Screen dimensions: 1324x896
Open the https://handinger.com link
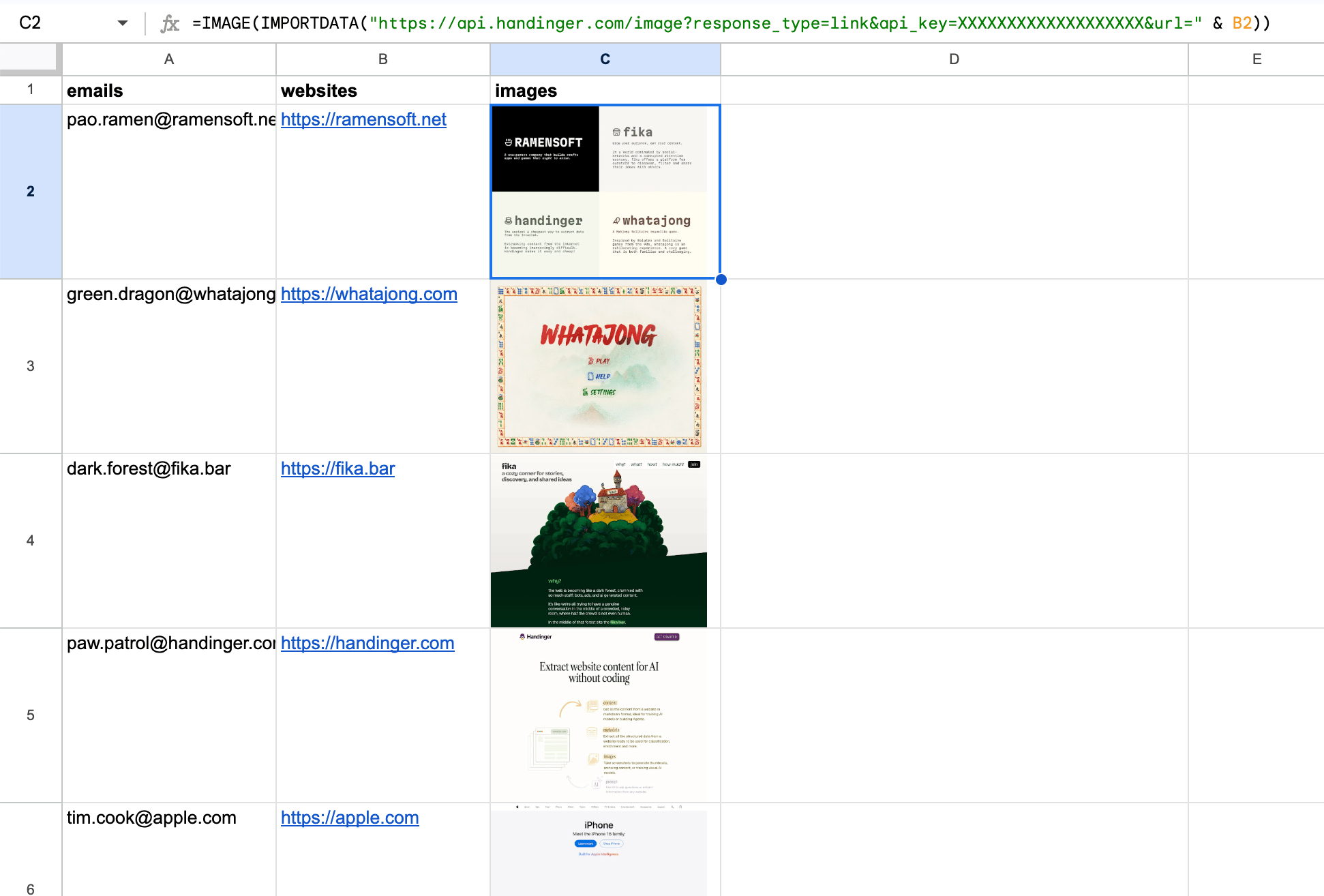[367, 644]
